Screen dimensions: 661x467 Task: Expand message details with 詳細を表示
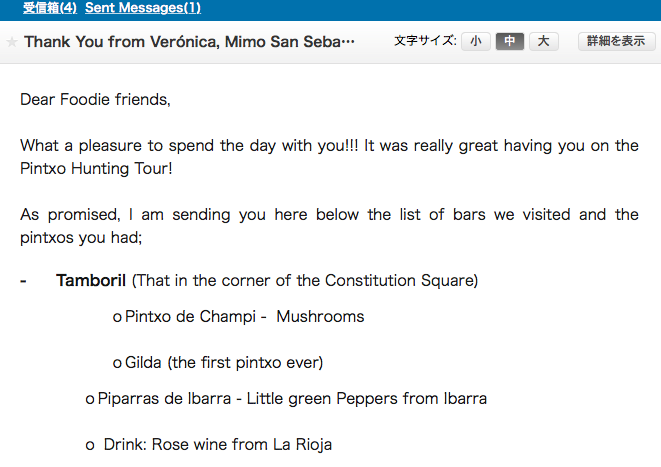[617, 42]
